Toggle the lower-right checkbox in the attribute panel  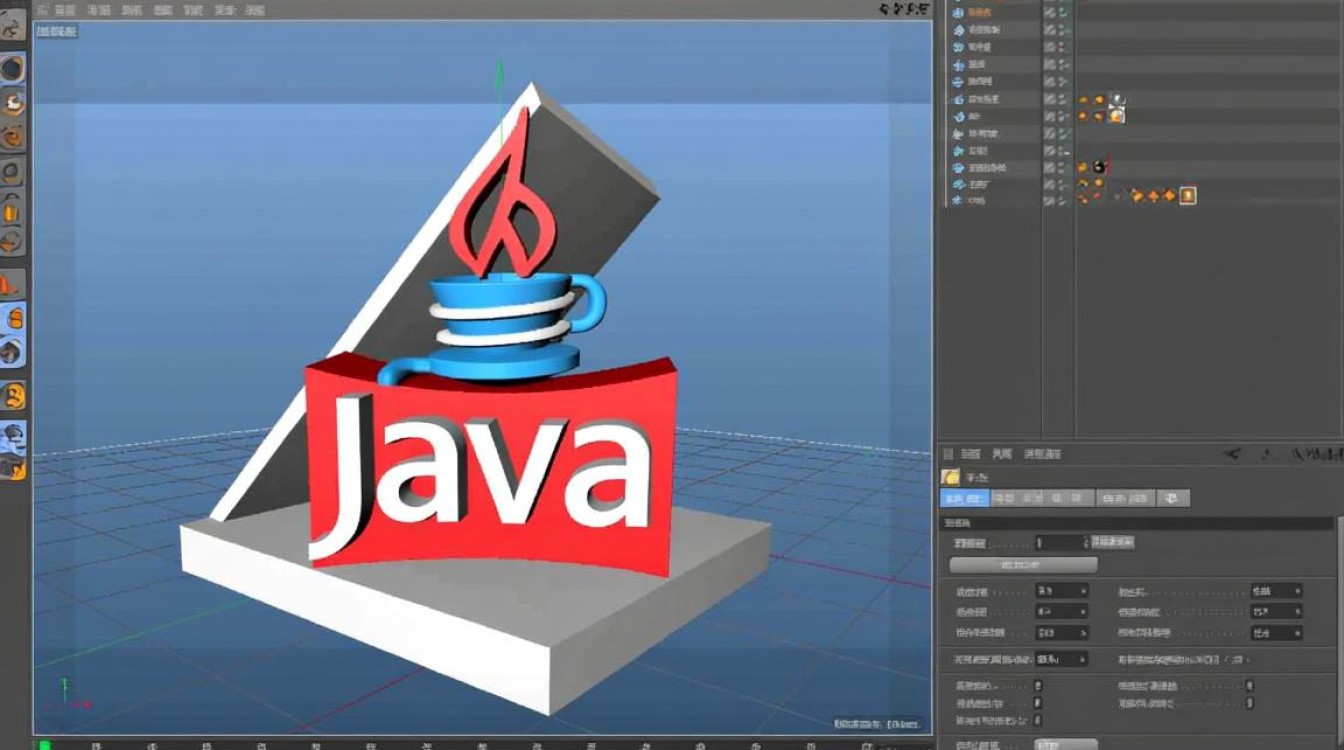1248,704
